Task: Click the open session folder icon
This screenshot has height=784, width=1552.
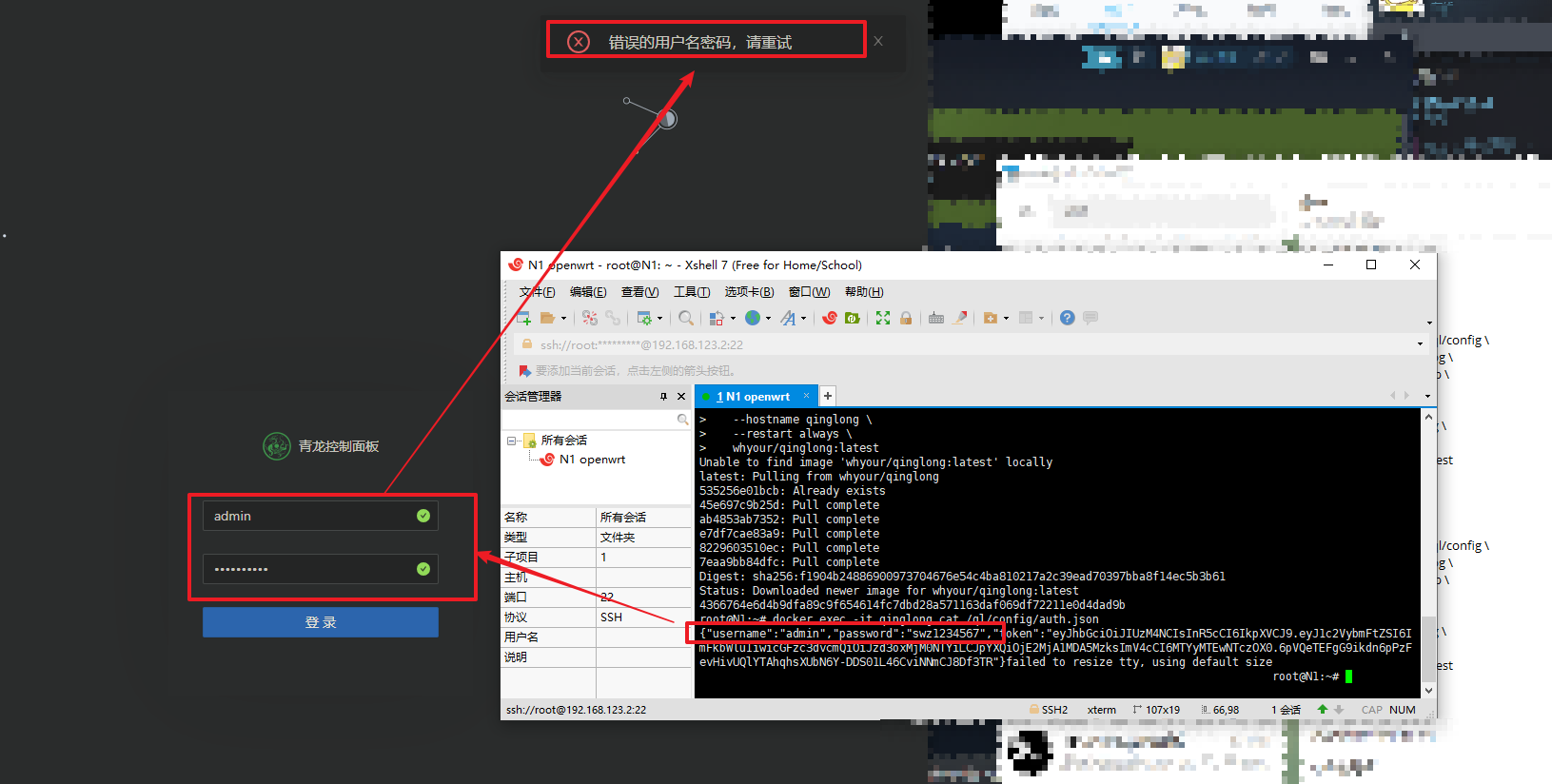Action: pos(547,318)
